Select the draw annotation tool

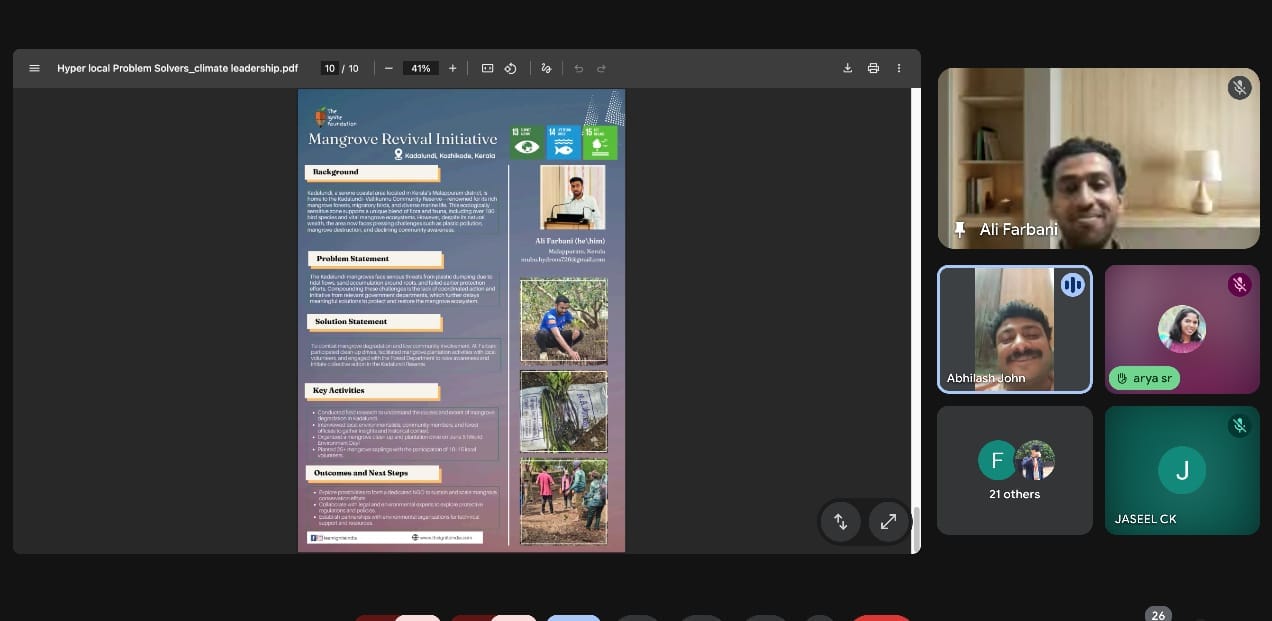click(546, 68)
